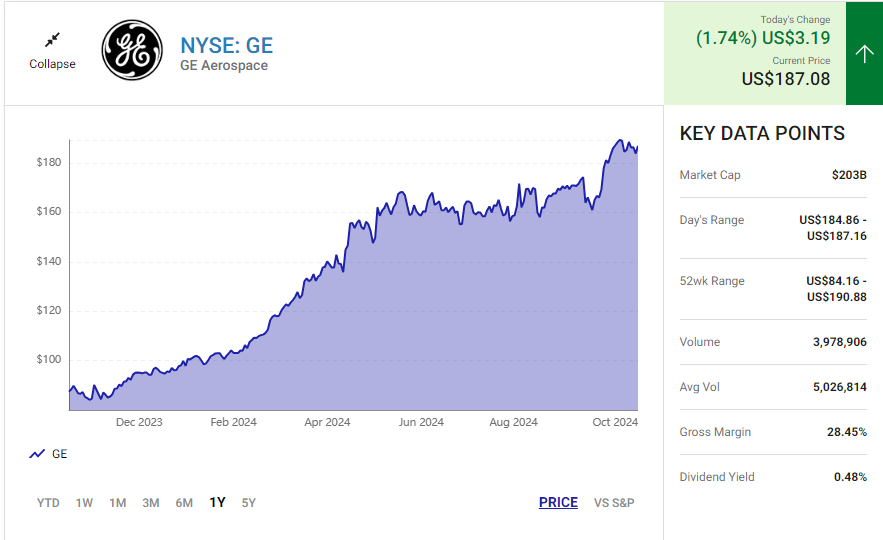The width and height of the screenshot is (883, 540).
Task: Click the Feb 2024 axis label
Action: [233, 422]
